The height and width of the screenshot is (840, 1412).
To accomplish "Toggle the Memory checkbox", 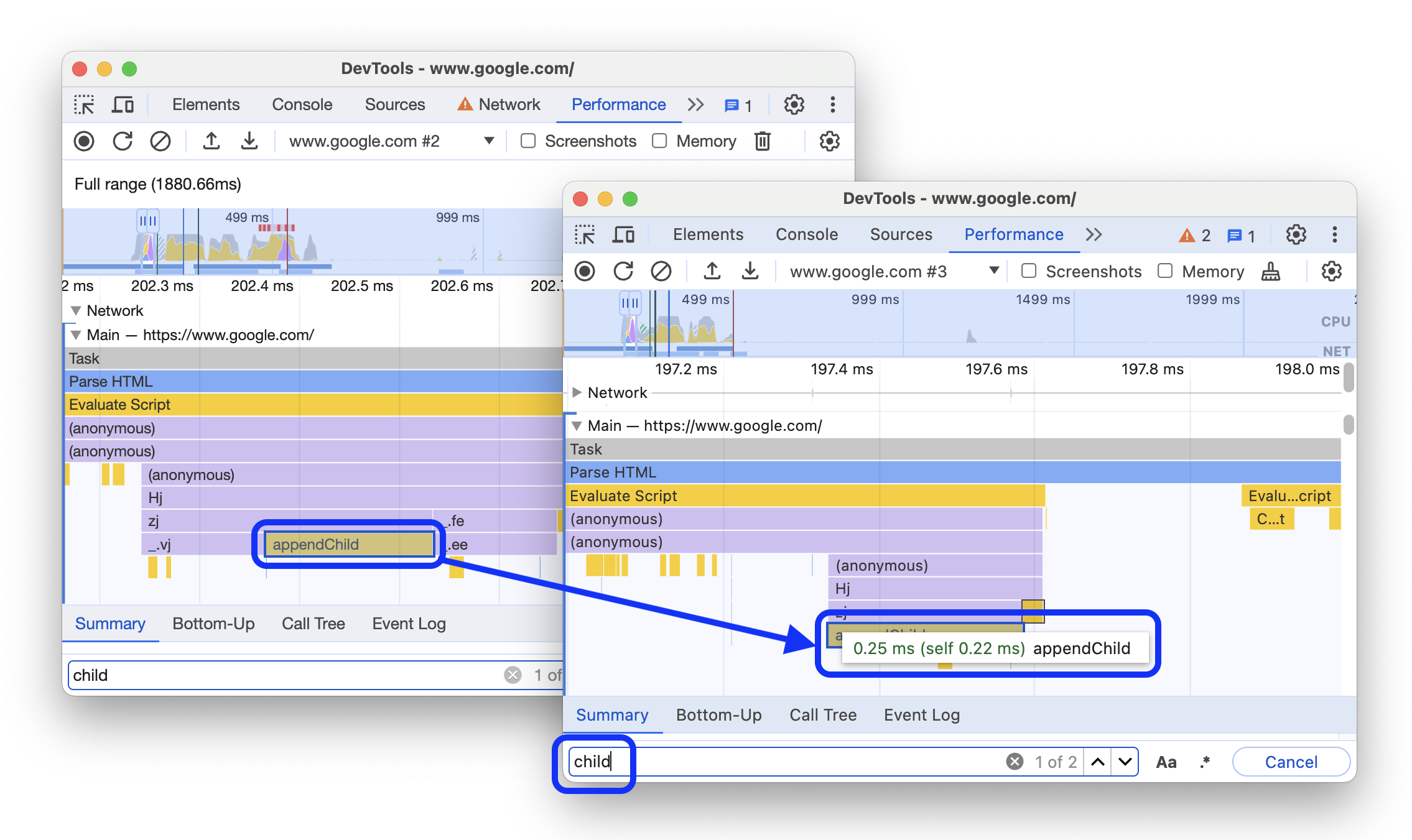I will pos(1162,273).
